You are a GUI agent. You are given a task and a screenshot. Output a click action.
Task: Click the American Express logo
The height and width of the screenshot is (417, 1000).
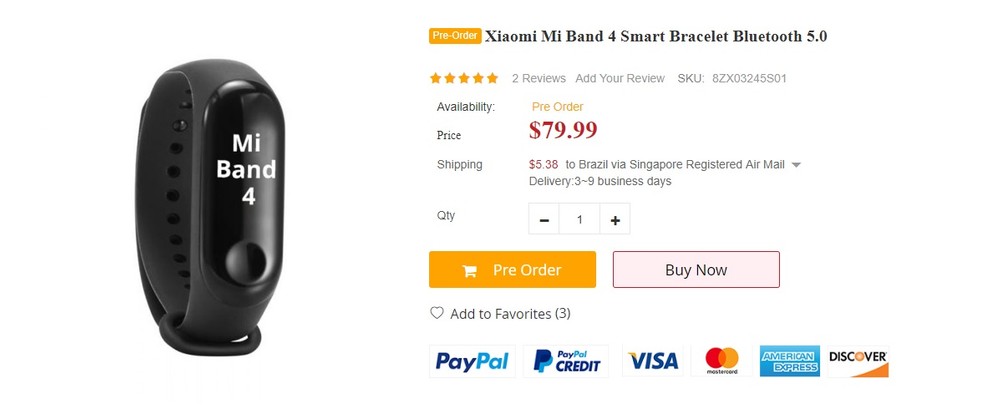click(789, 361)
